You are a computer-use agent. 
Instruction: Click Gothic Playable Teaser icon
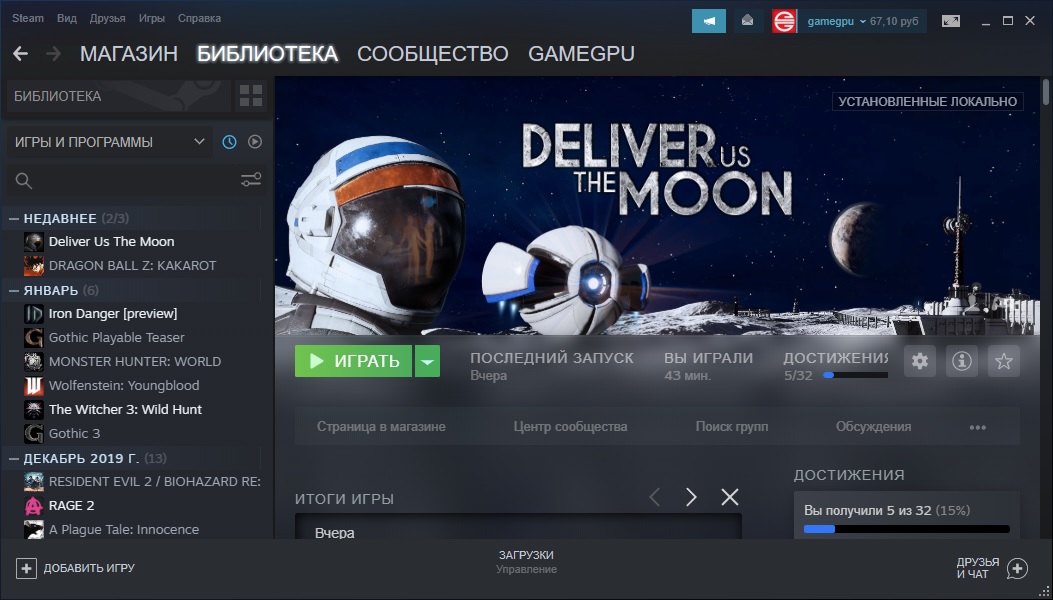coord(34,337)
